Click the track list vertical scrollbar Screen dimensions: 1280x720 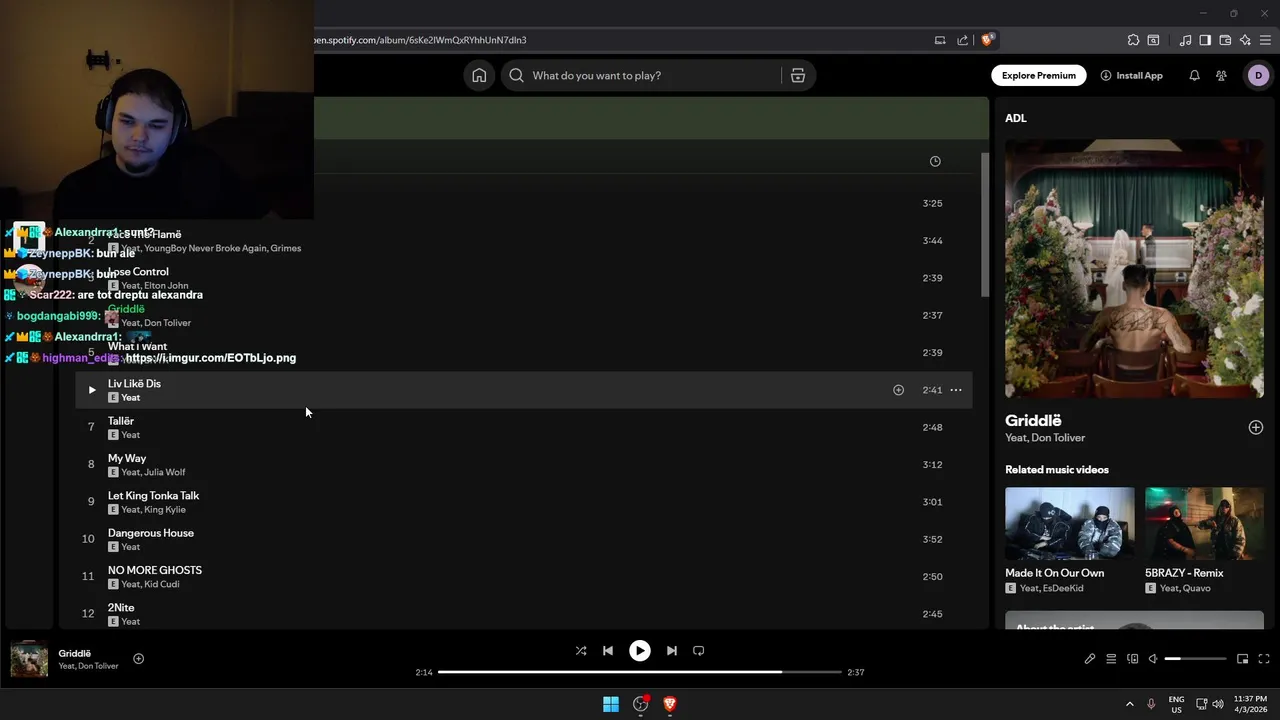(984, 225)
